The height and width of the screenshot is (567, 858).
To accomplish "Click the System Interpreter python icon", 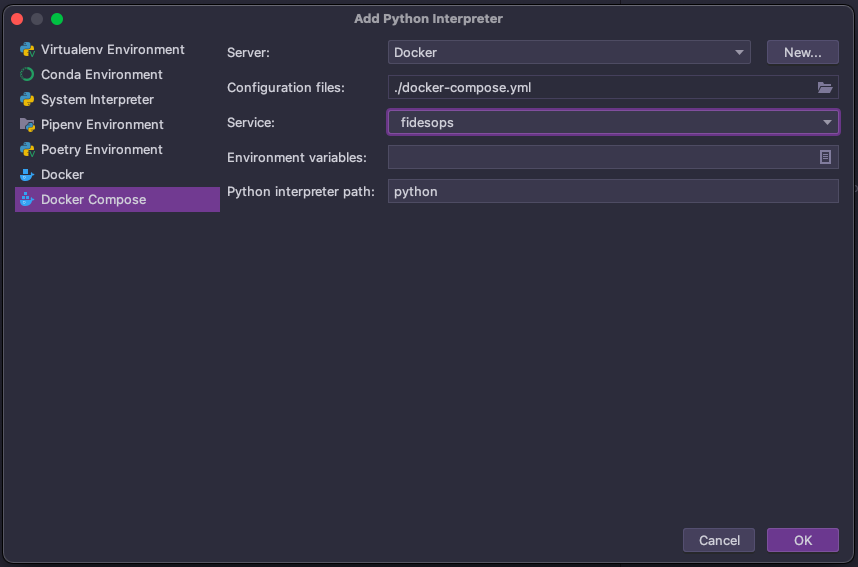I will 27,100.
